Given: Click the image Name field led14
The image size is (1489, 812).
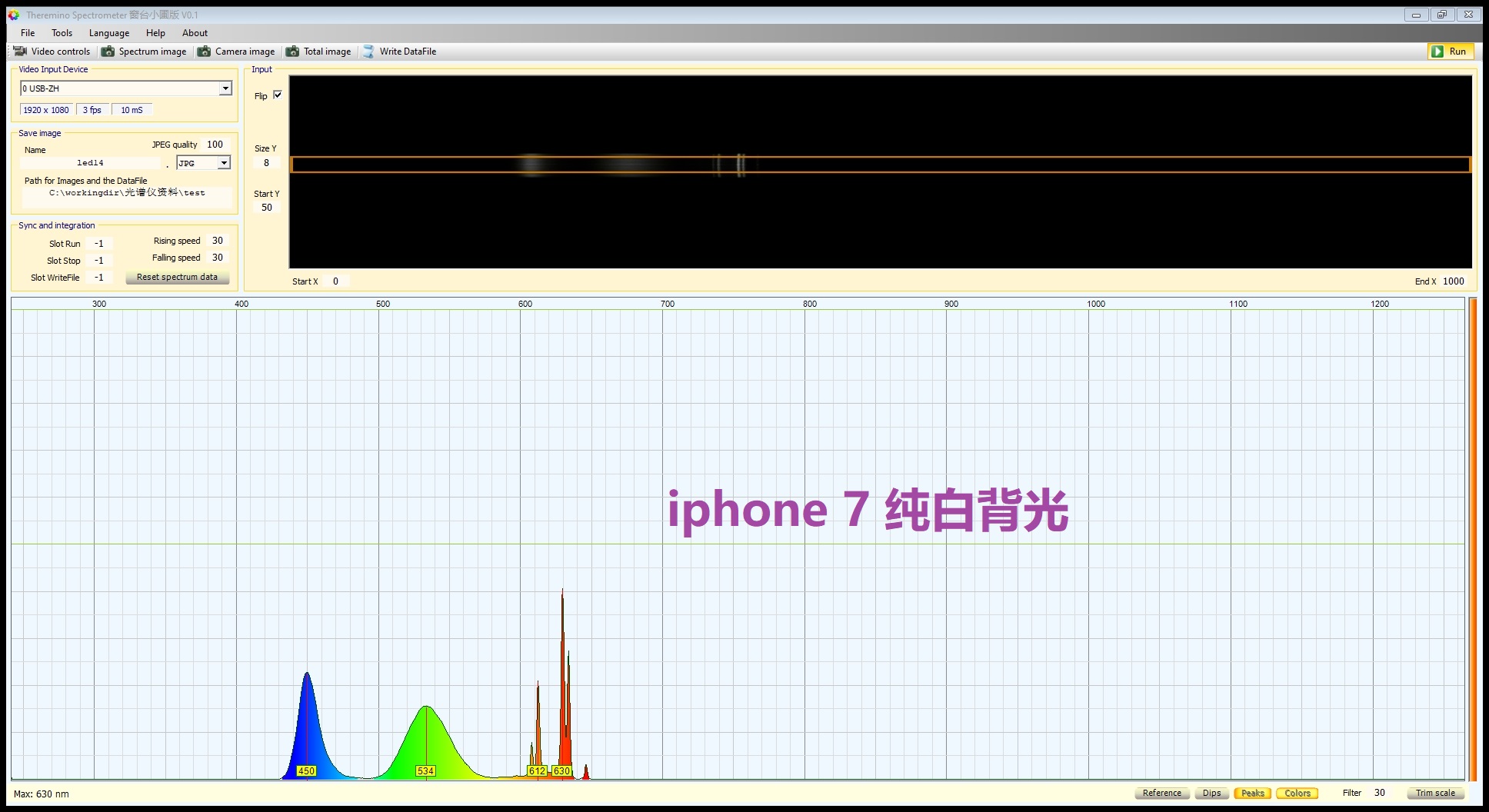Looking at the screenshot, I should click(90, 163).
